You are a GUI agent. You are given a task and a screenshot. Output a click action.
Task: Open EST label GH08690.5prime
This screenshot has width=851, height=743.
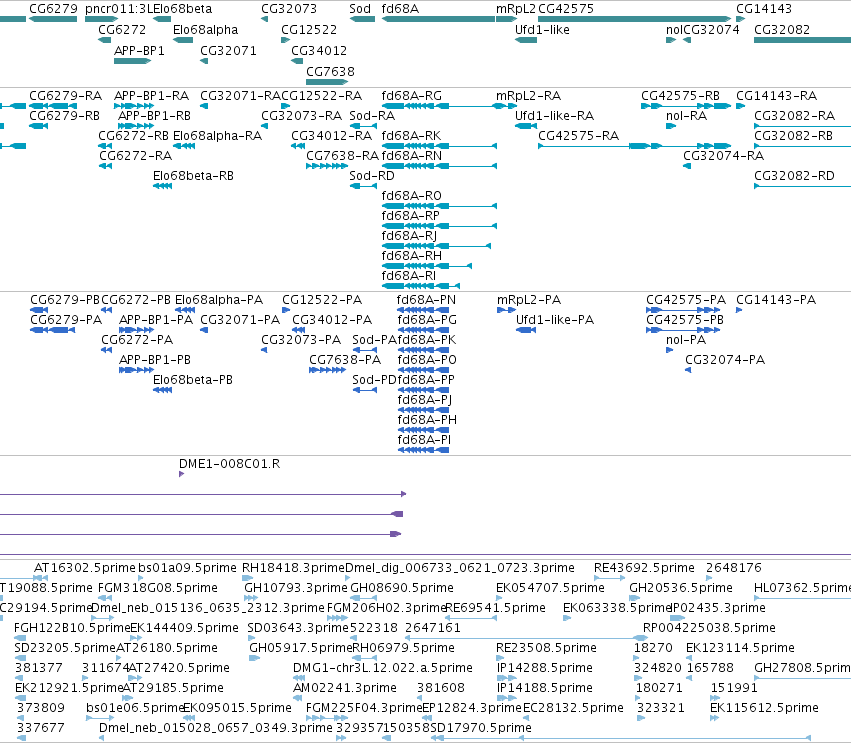(402, 588)
